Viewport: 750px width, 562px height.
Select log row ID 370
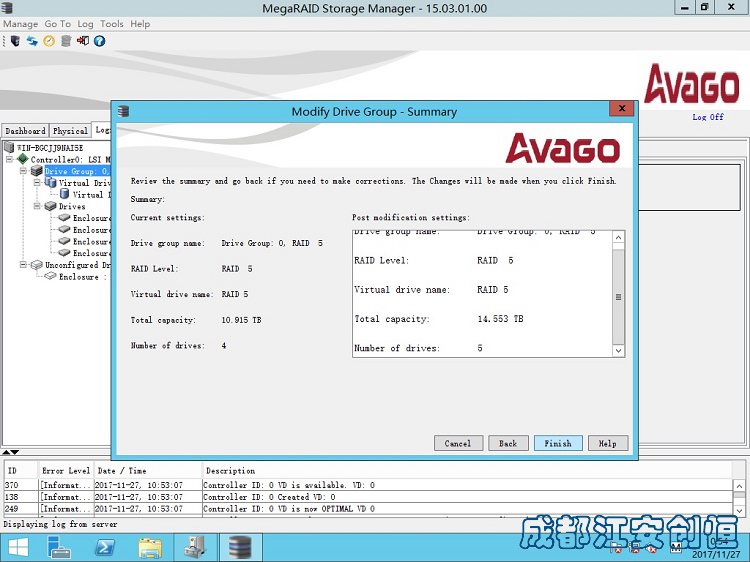368,485
